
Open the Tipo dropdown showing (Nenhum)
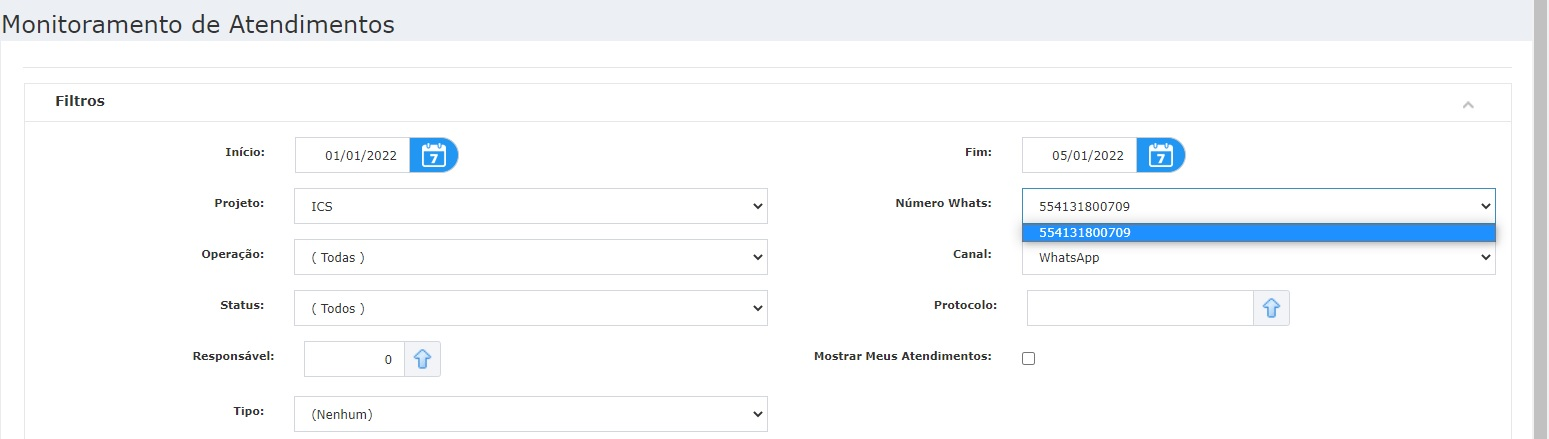[531, 414]
